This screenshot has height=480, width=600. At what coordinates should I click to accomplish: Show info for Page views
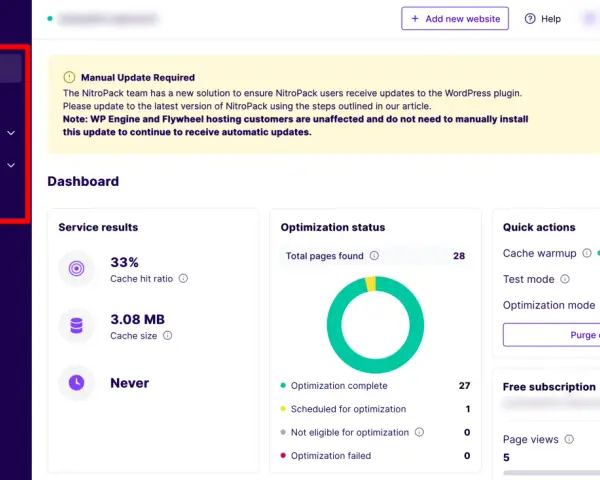(x=569, y=439)
